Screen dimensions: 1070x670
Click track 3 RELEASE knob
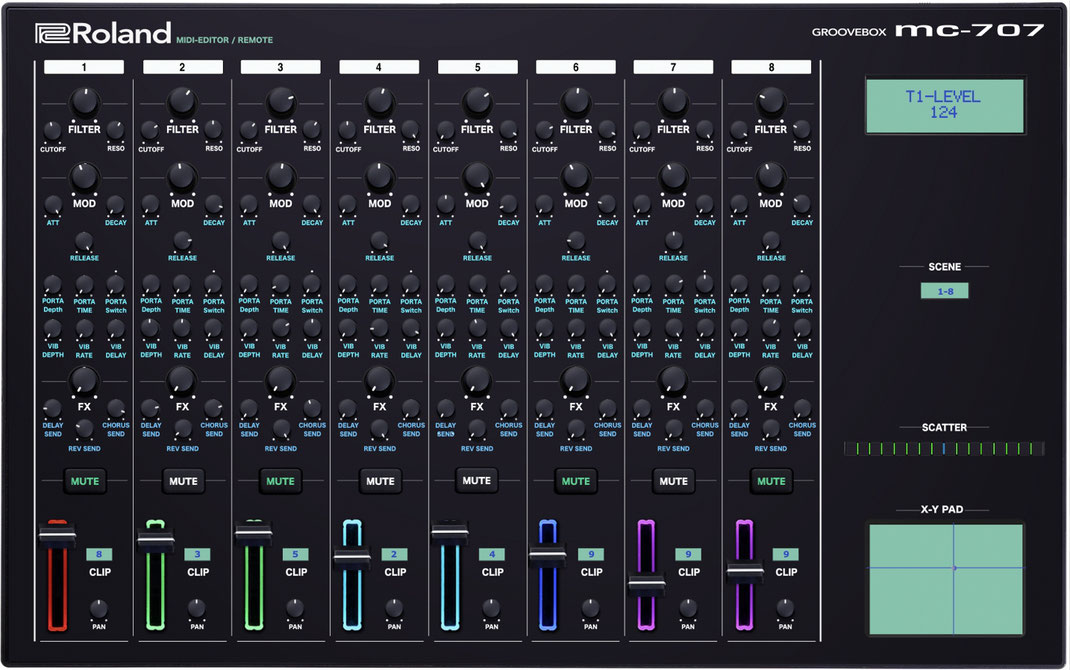click(x=280, y=241)
